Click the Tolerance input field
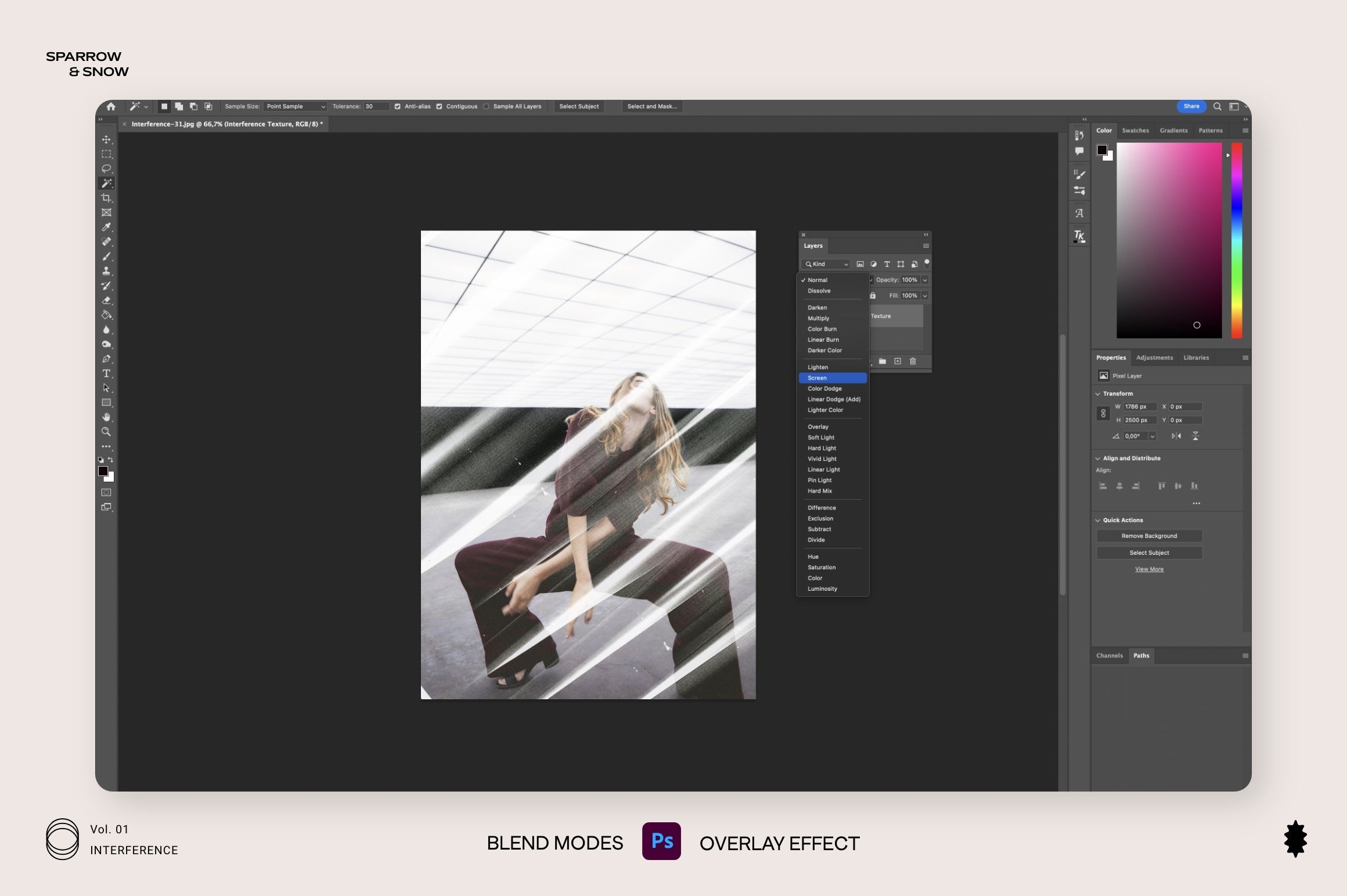Screen dimensions: 1347x896 (x=376, y=106)
